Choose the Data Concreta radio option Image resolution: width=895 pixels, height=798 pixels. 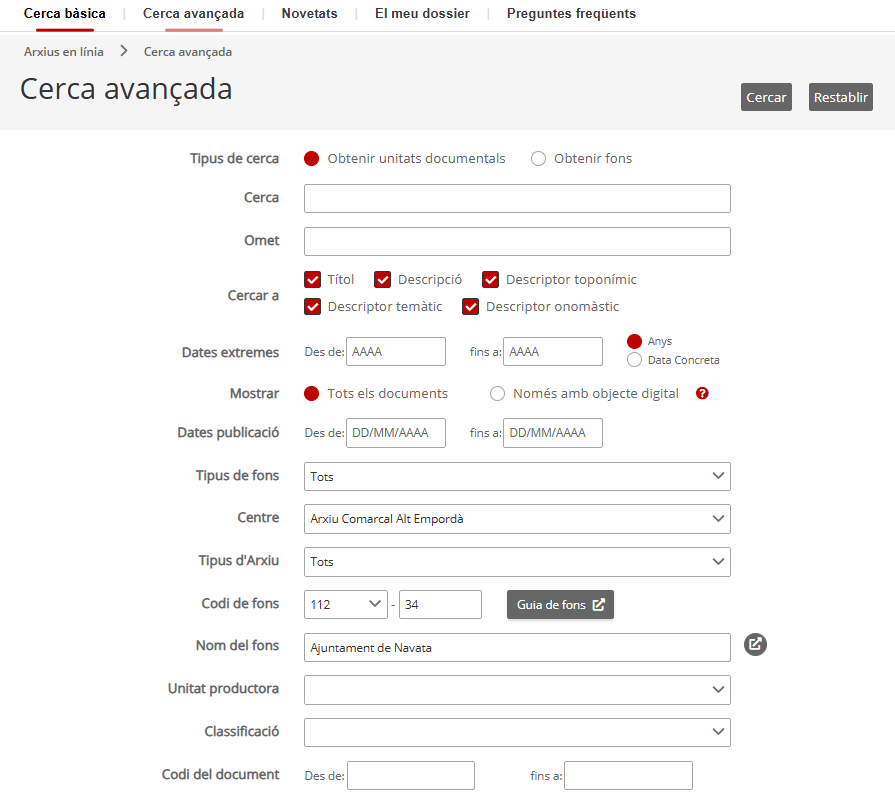634,360
